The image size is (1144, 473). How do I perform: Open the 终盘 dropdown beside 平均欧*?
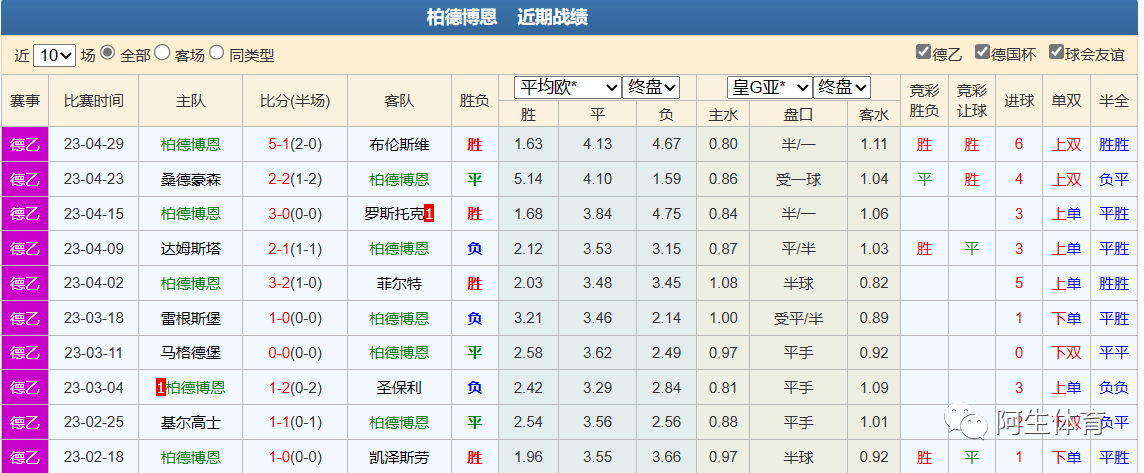pos(651,88)
